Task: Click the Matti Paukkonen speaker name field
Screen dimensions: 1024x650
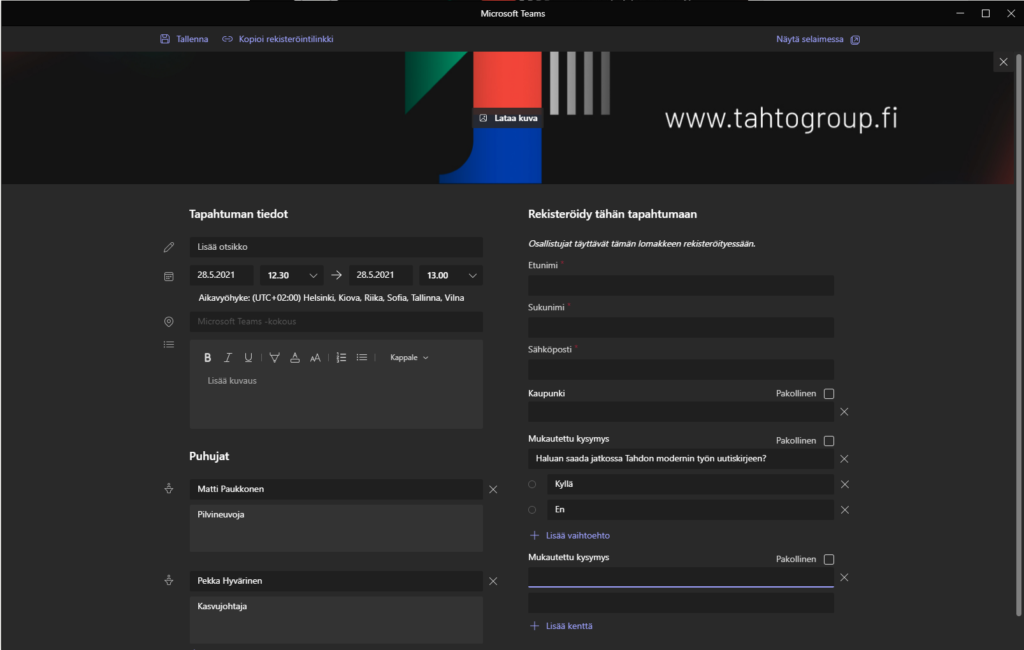Action: click(x=336, y=489)
